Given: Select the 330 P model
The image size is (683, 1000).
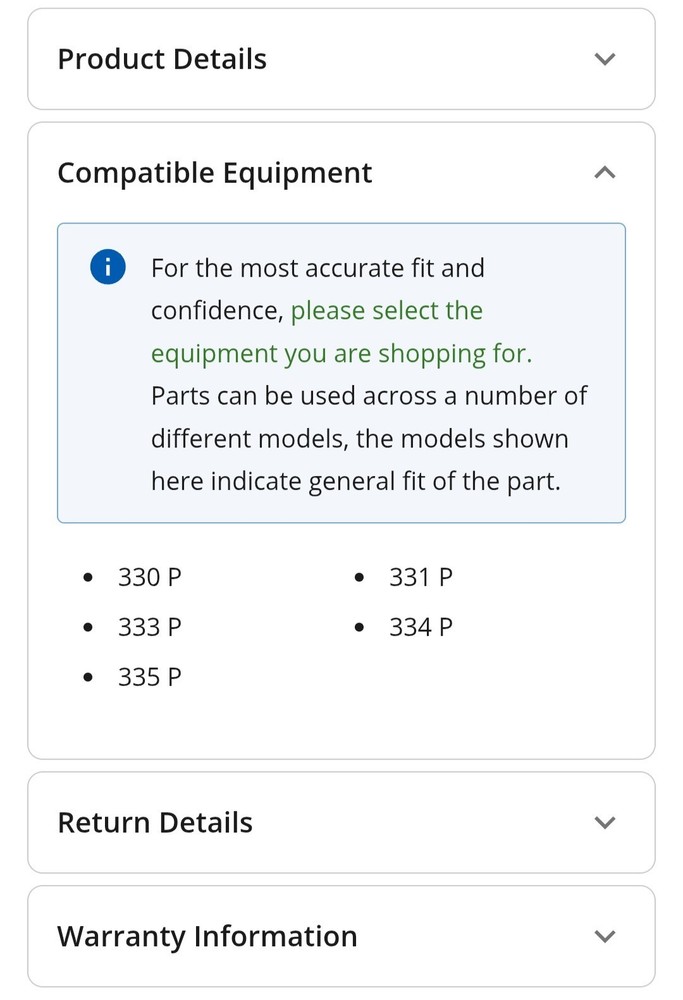Looking at the screenshot, I should point(149,577).
